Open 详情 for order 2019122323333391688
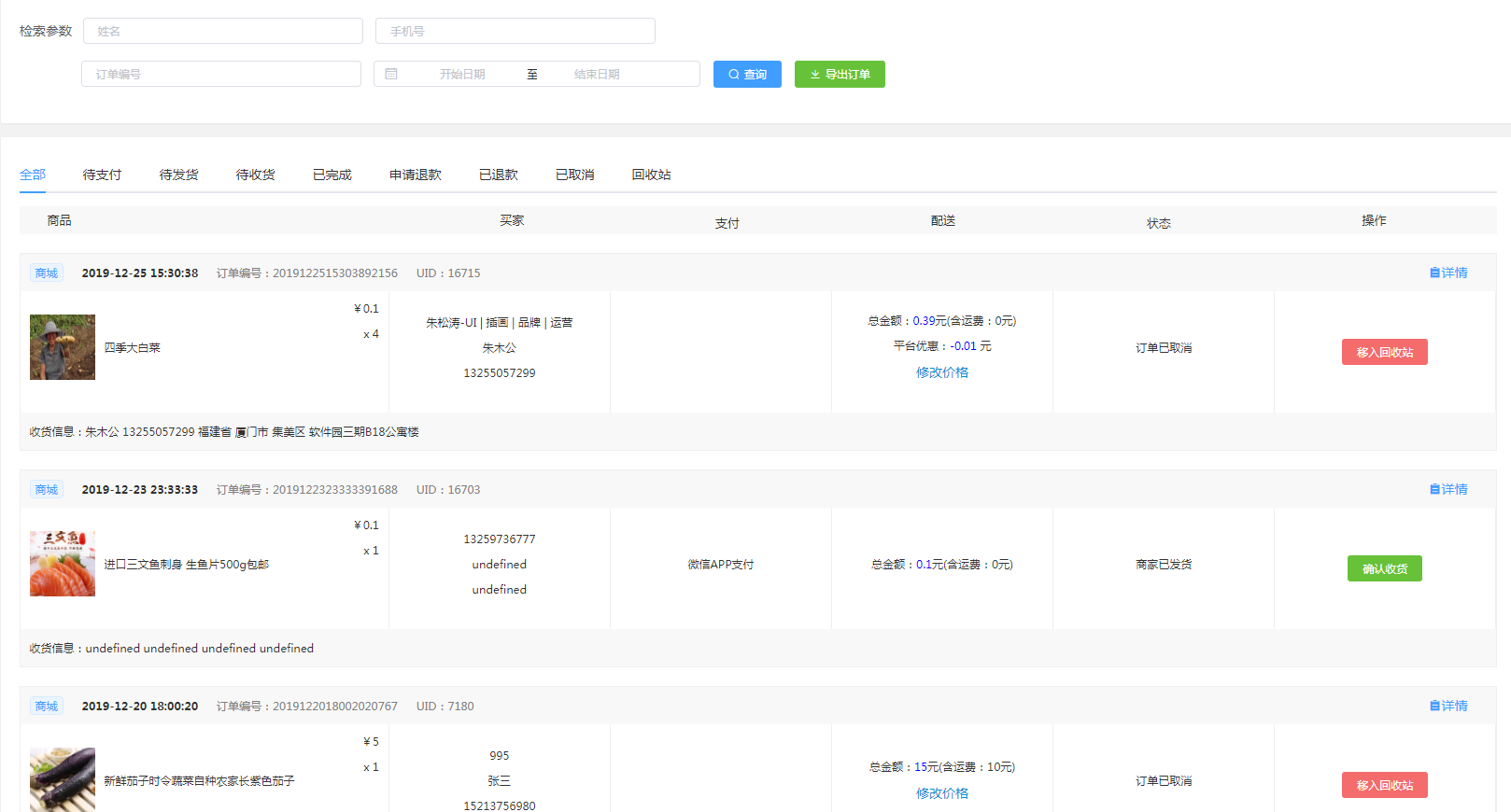 [1448, 489]
